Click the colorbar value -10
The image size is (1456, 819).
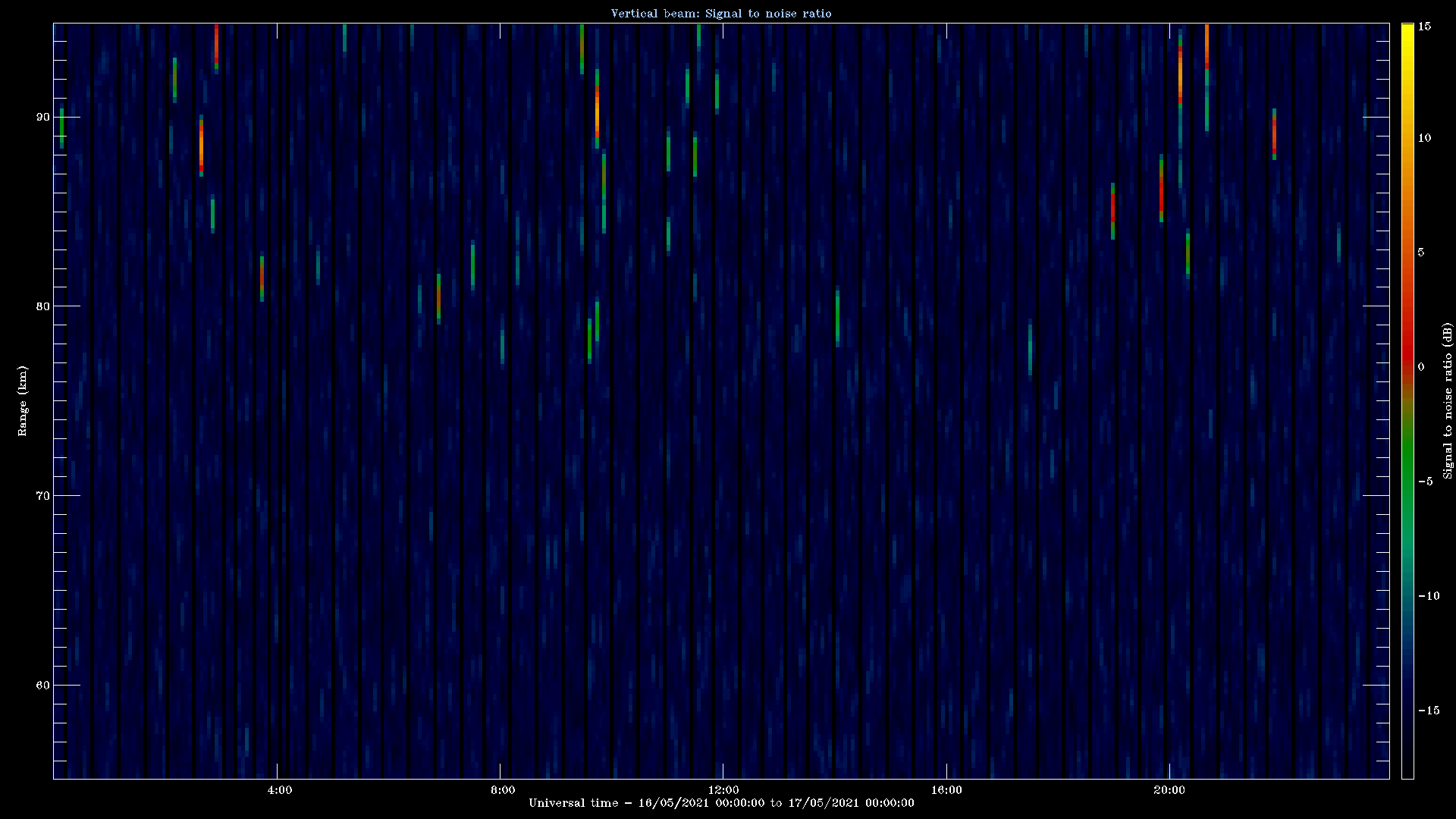(1429, 596)
